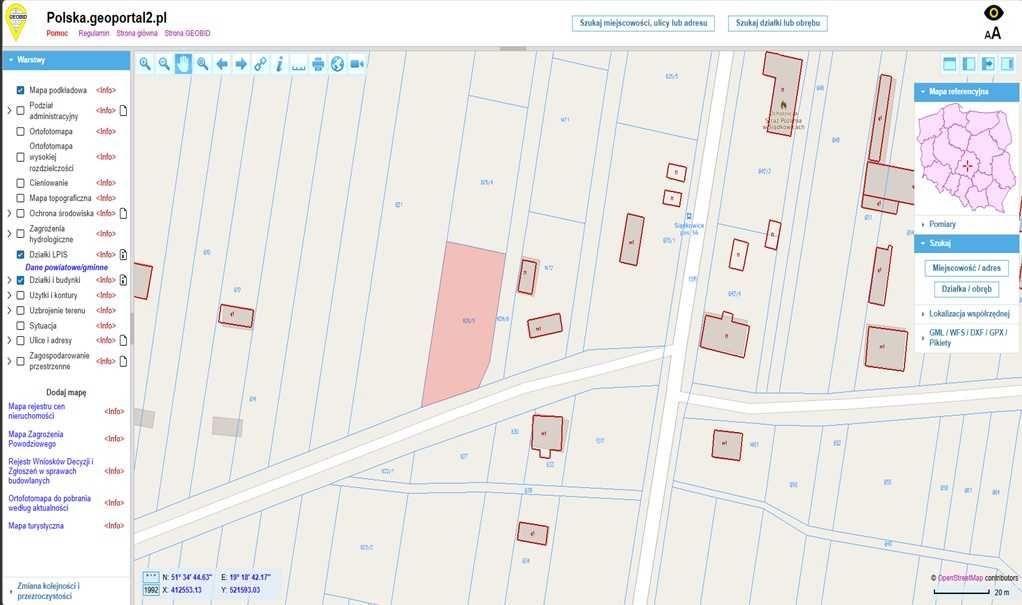This screenshot has width=1022, height=605.
Task: Click the Szukaj miejscowości, ulicy lub adresu field
Action: 643,23
